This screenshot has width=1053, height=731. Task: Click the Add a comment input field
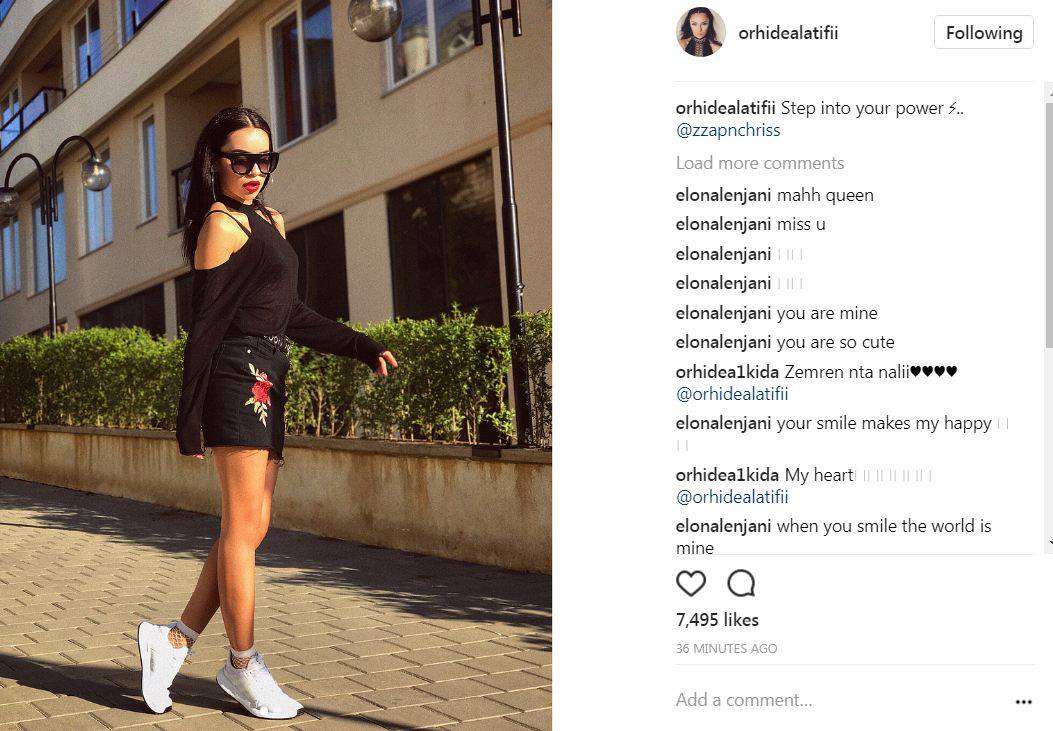pos(839,700)
